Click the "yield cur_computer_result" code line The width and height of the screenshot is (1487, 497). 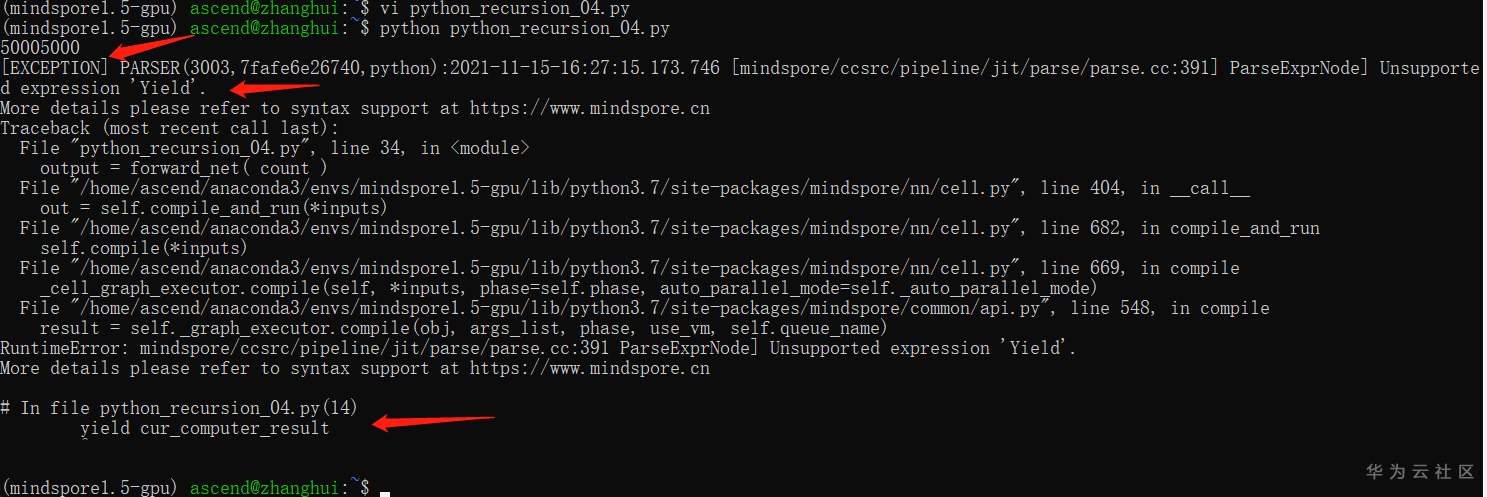pyautogui.click(x=204, y=428)
